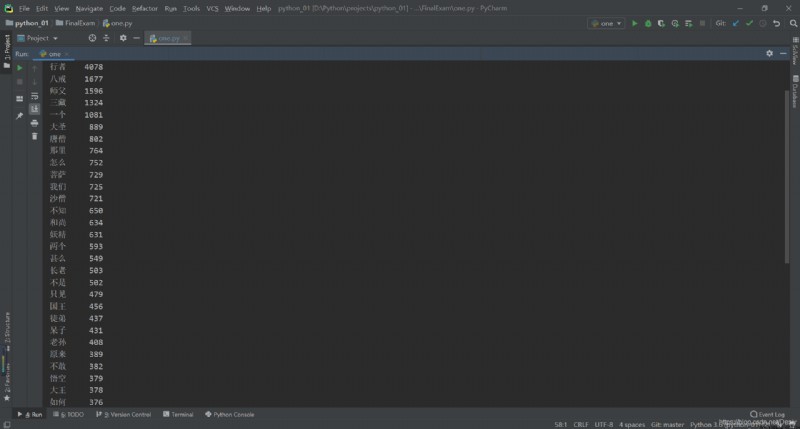Toggle Scroll to End in the console

point(35,109)
